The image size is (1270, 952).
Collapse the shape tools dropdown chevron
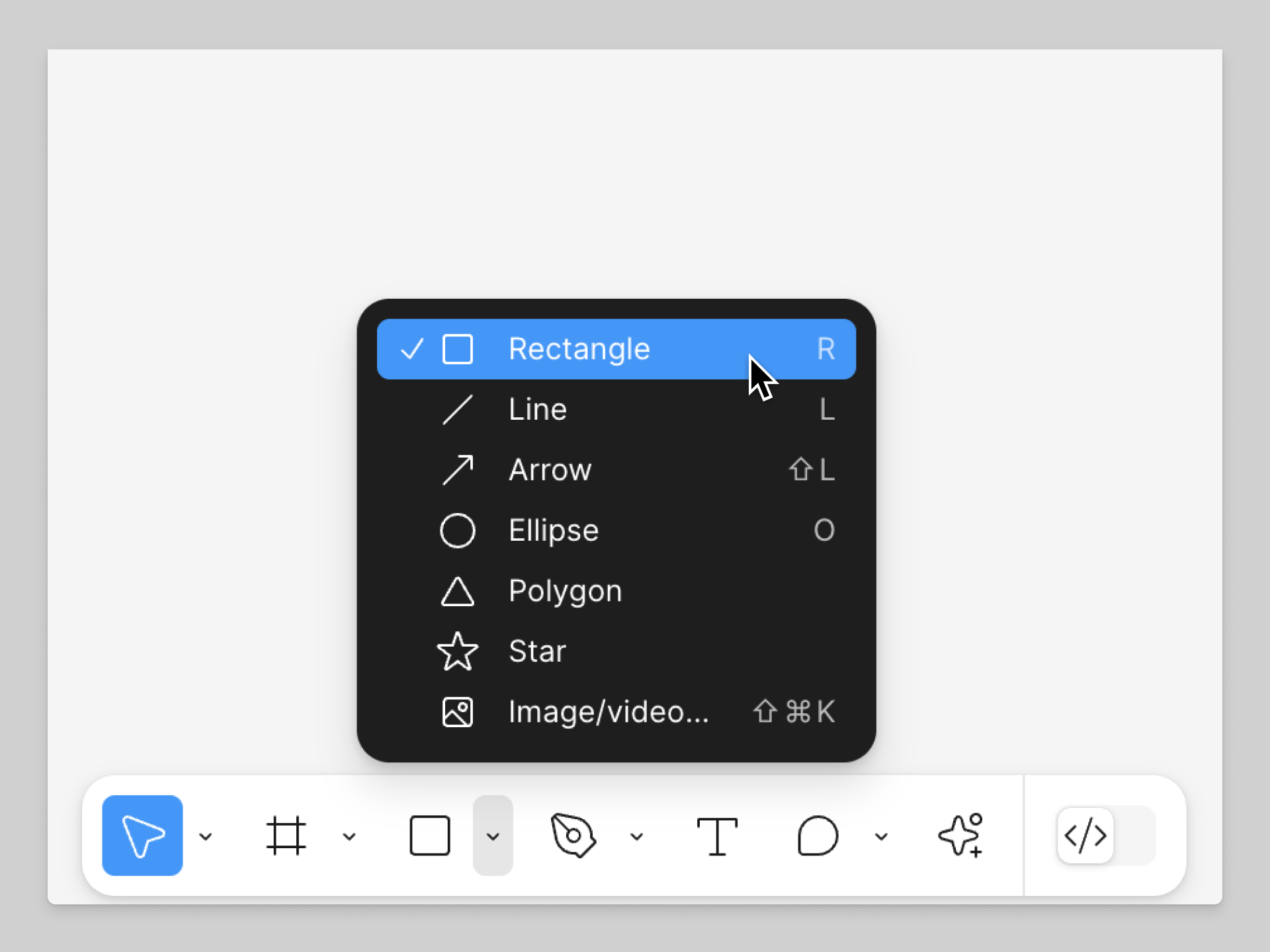click(493, 837)
